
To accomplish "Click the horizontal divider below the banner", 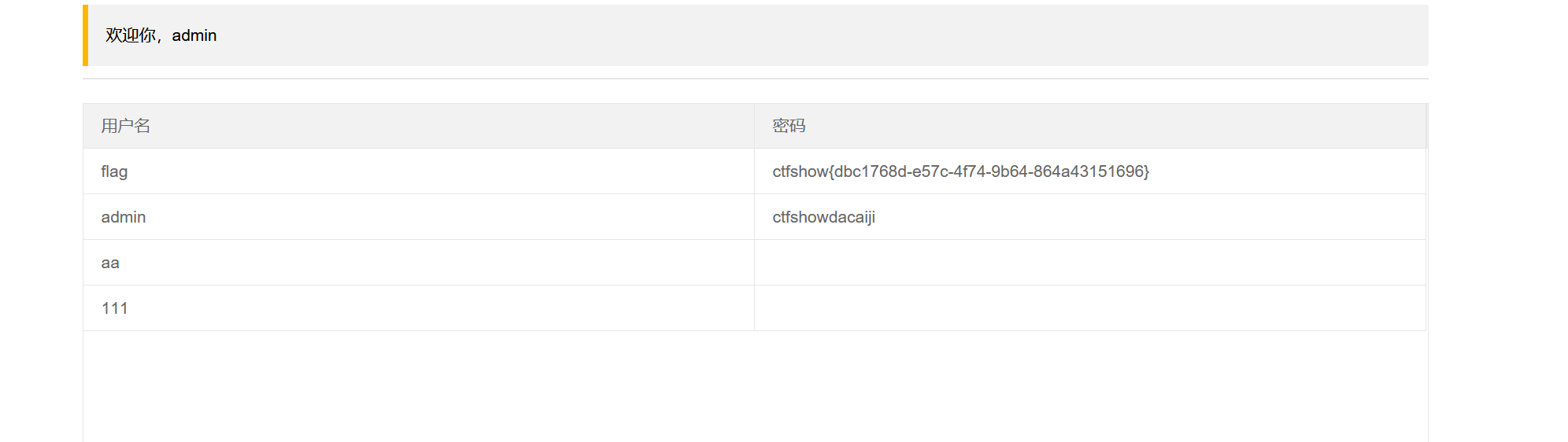I will coord(756,79).
